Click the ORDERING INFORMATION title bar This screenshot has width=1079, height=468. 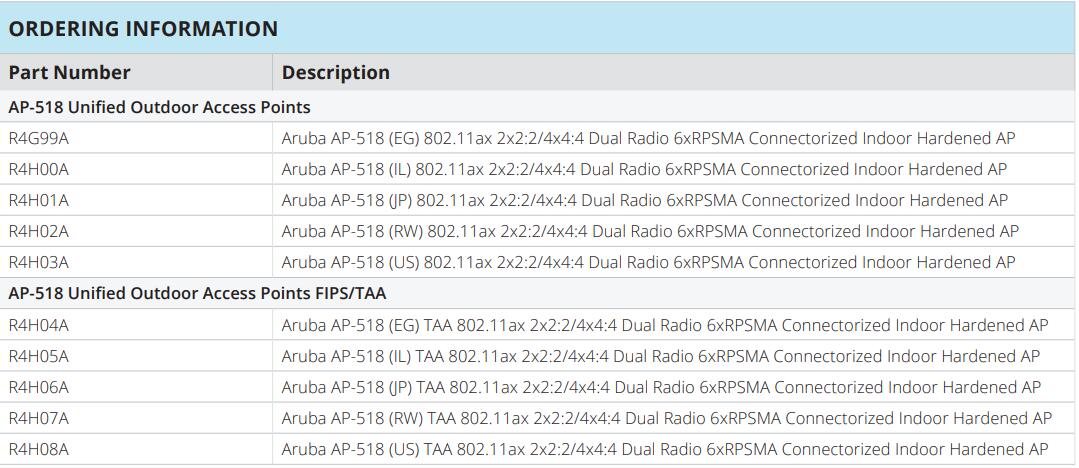pos(143,28)
